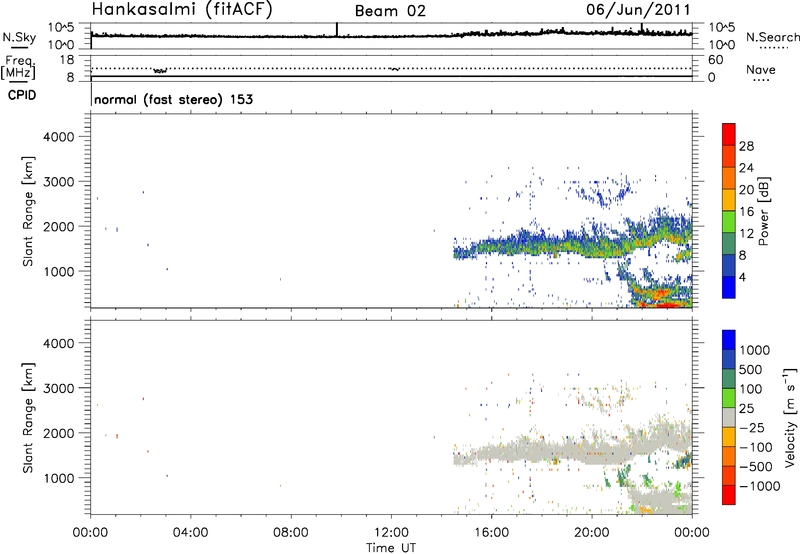The height and width of the screenshot is (554, 800).
Task: Select the 20:00 time tick label
Action: point(592,533)
